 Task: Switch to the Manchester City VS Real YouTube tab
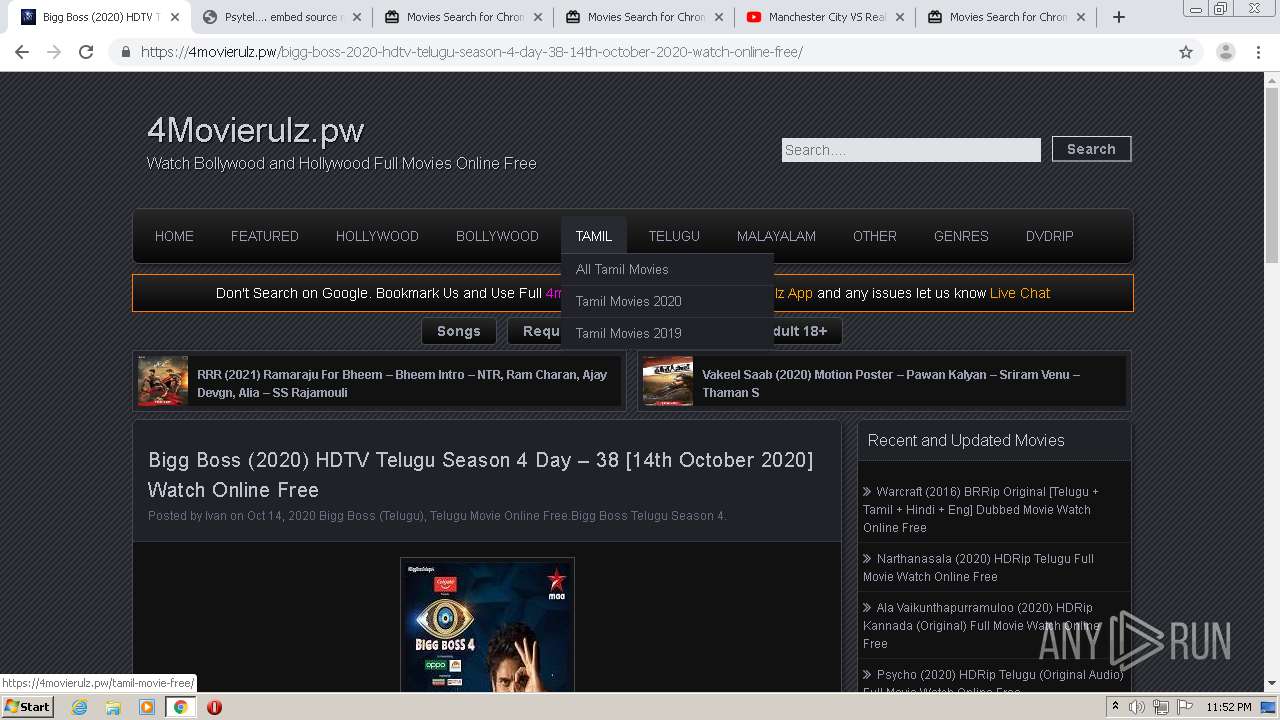pyautogui.click(x=824, y=17)
